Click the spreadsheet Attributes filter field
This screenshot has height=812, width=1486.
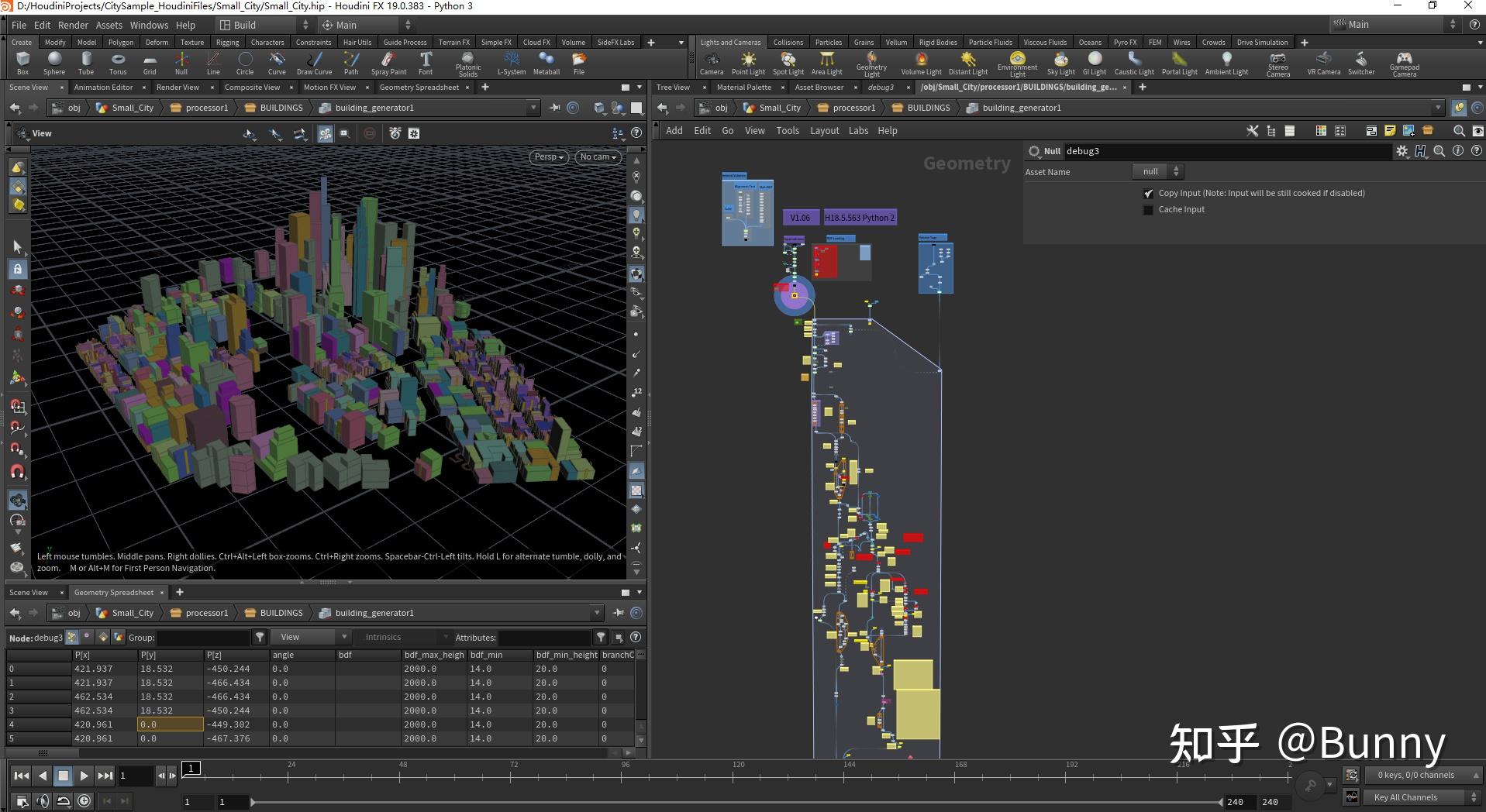544,638
